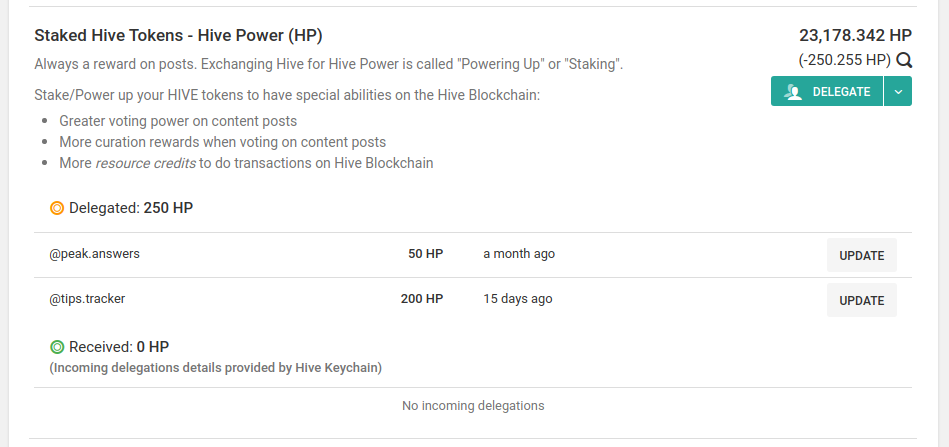Viewport: 949px width, 447px height.
Task: Click the 200 HP delegation amount
Action: (x=422, y=299)
